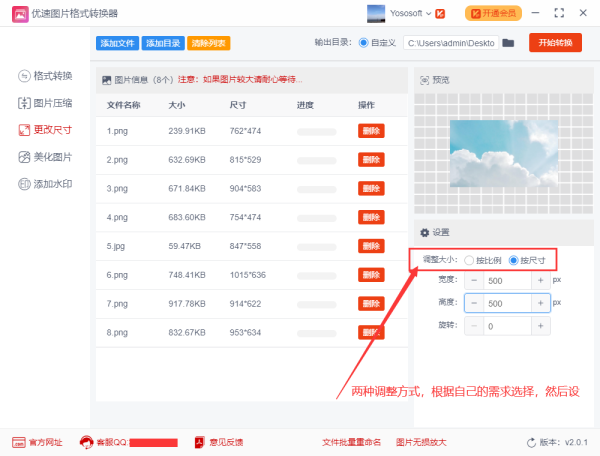Click the 高度 height input field
The image size is (600, 456).
(507, 303)
